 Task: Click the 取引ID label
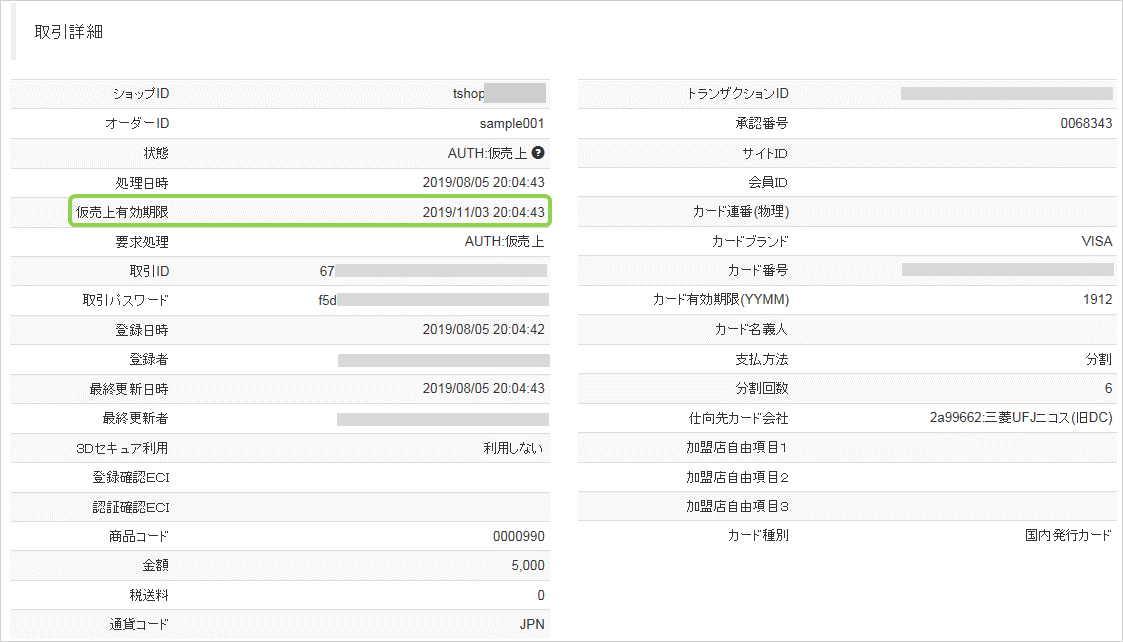(150, 271)
